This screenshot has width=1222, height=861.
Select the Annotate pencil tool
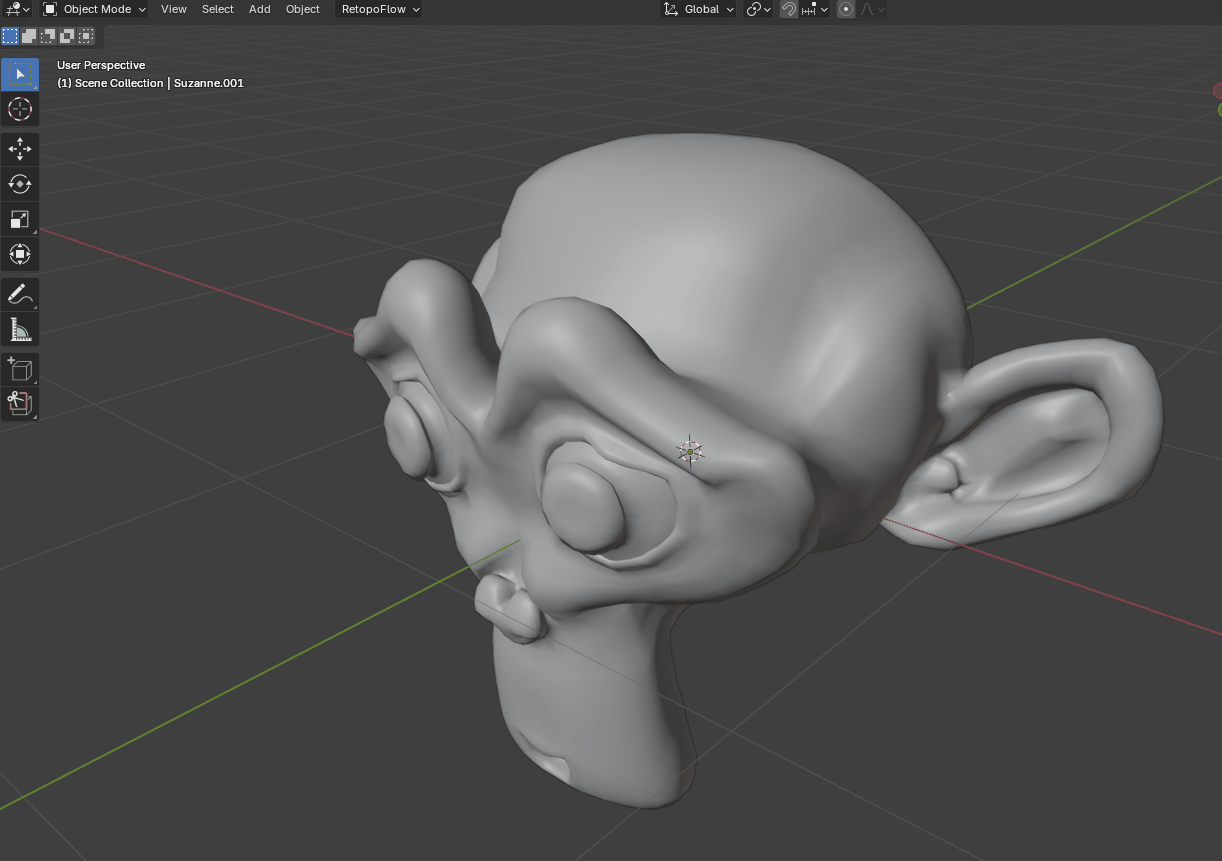[20, 294]
